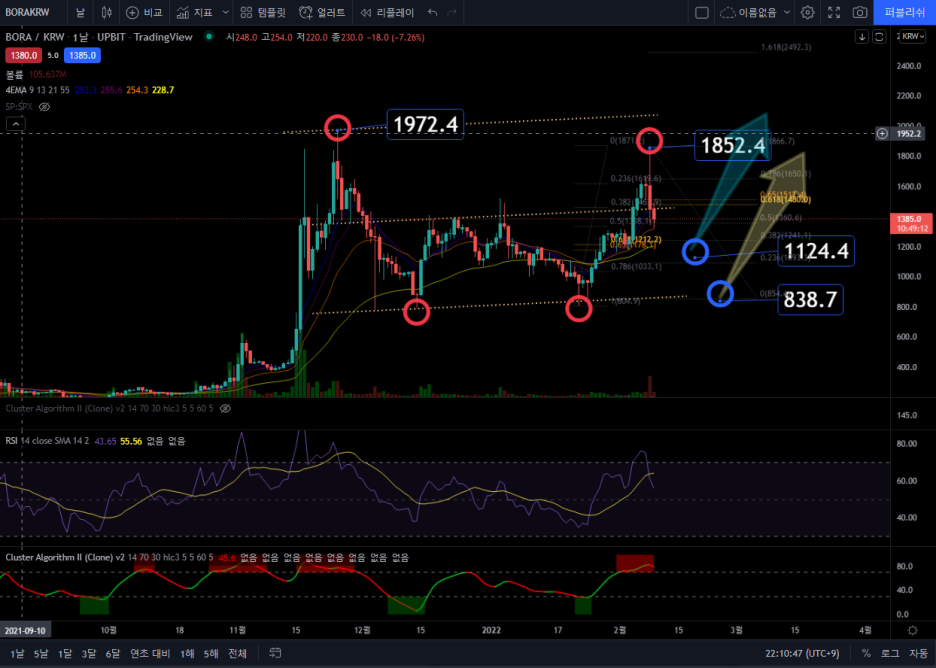936x668 pixels.
Task: Select the 1달 time range
Action: point(64,654)
